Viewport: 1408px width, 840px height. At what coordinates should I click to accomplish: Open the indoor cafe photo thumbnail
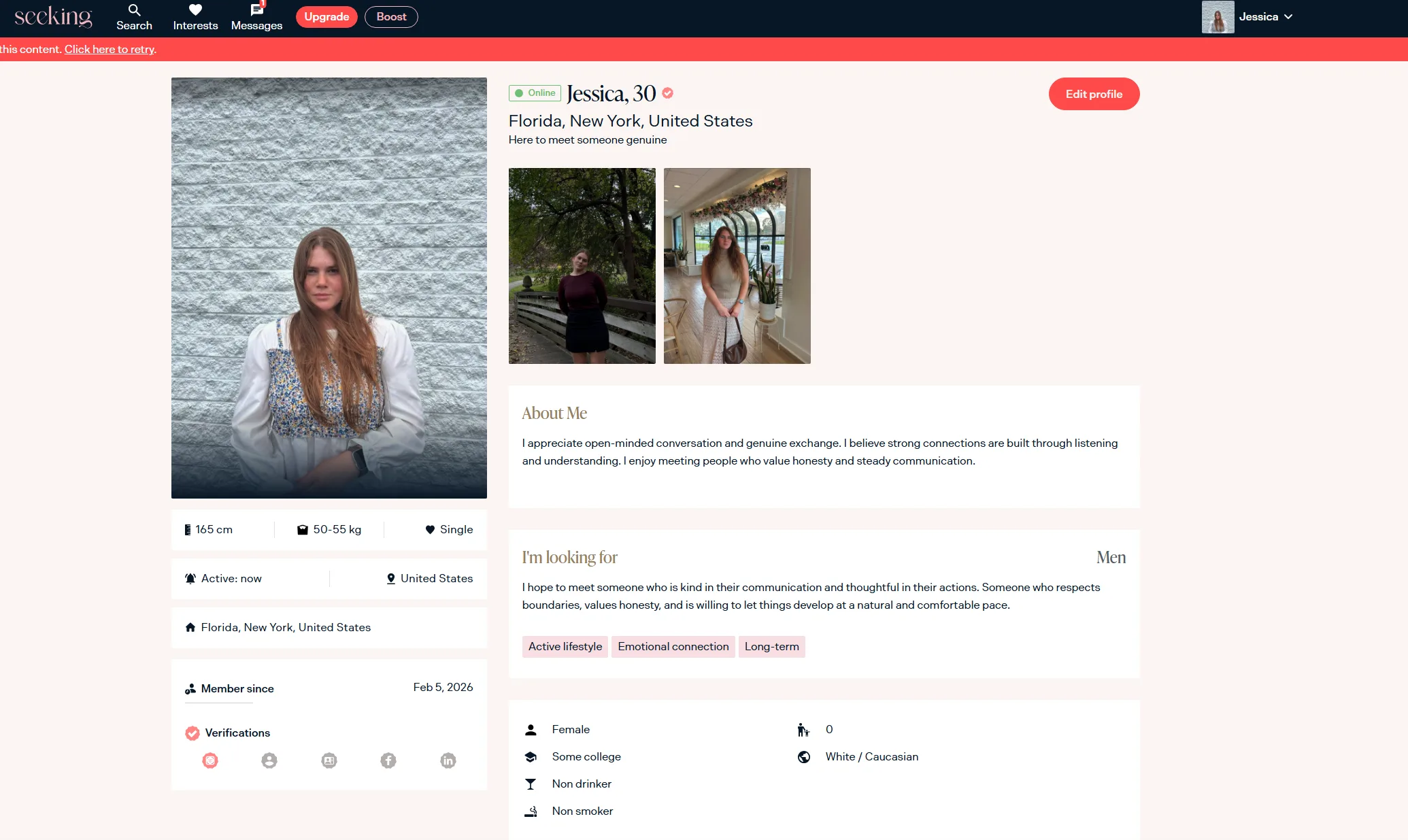pos(737,266)
